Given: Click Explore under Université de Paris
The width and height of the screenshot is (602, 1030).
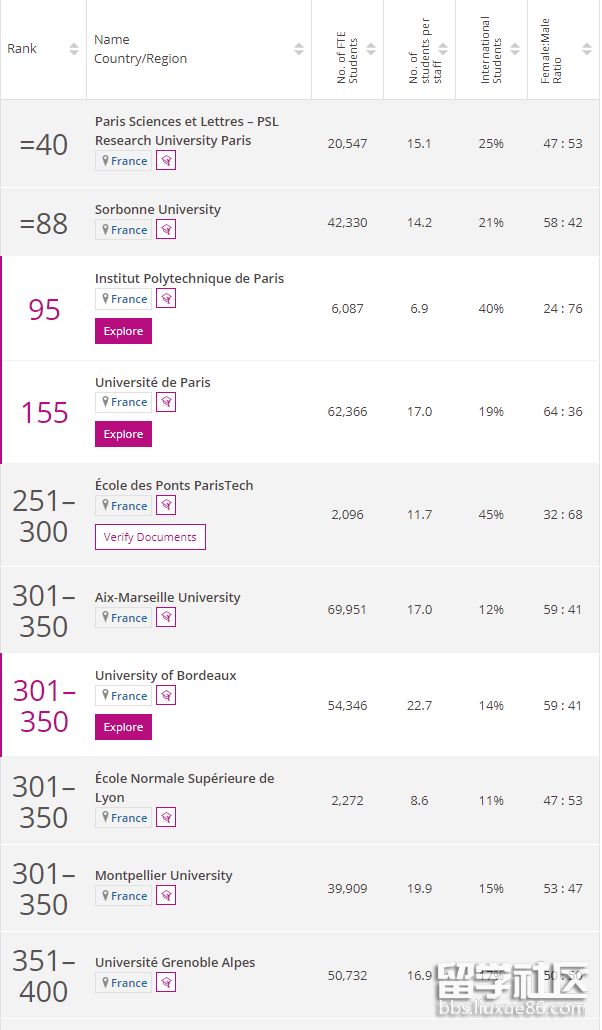Looking at the screenshot, I should (x=123, y=434).
